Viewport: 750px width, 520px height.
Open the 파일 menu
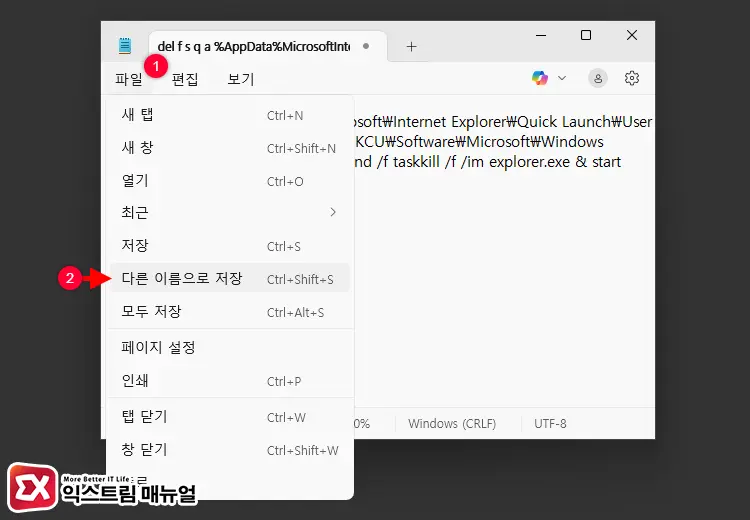(129, 79)
